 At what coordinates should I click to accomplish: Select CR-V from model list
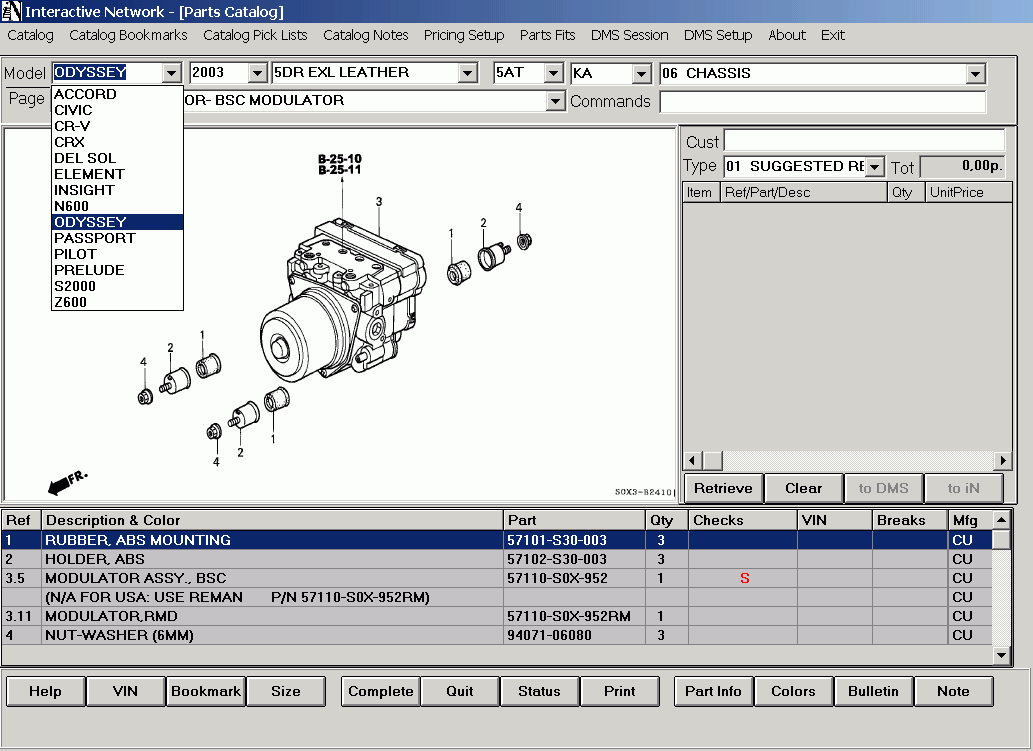[117, 126]
